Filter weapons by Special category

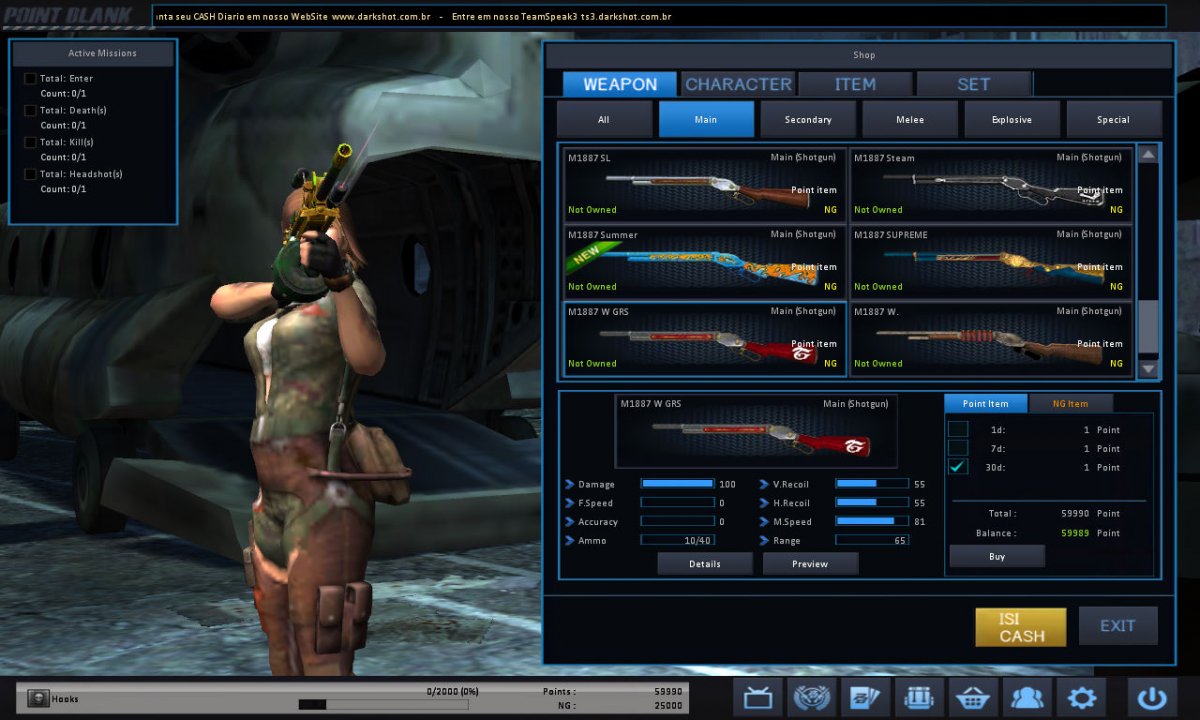click(x=1113, y=119)
